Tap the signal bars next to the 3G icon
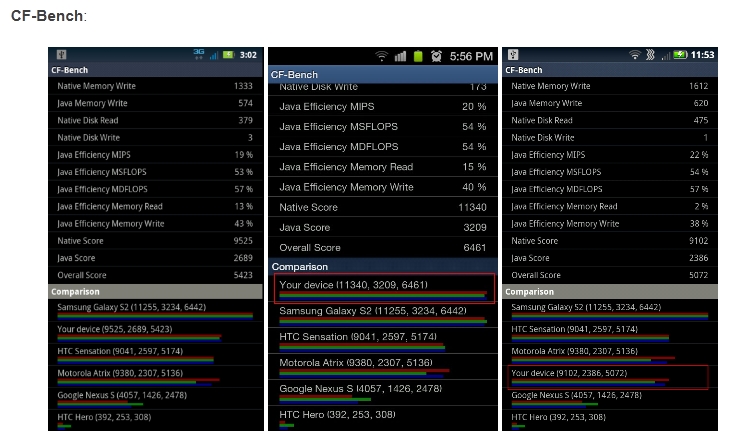This screenshot has height=442, width=736. click(x=214, y=55)
